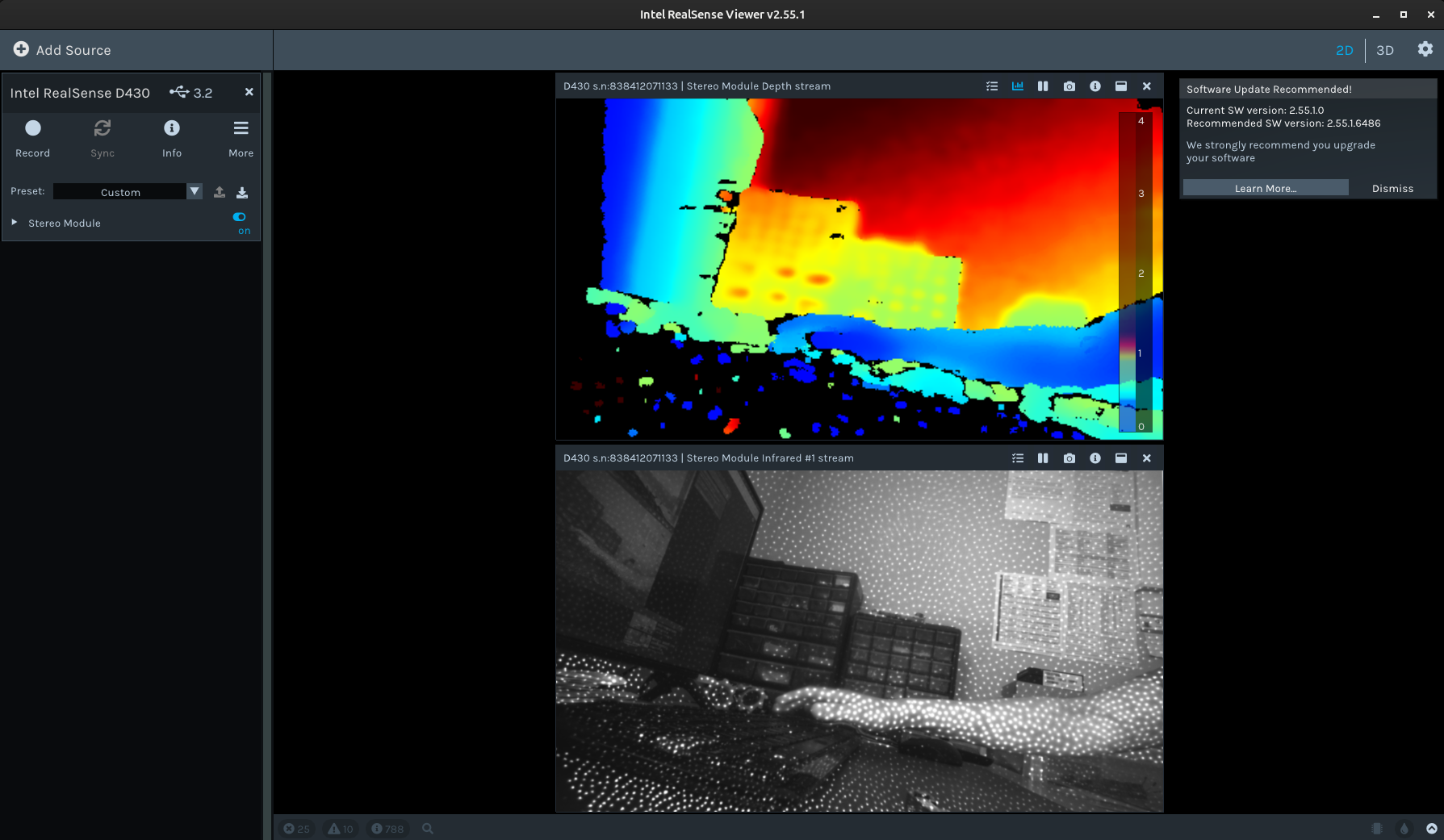The height and width of the screenshot is (840, 1444).
Task: Open the settings gear menu
Action: click(x=1425, y=49)
